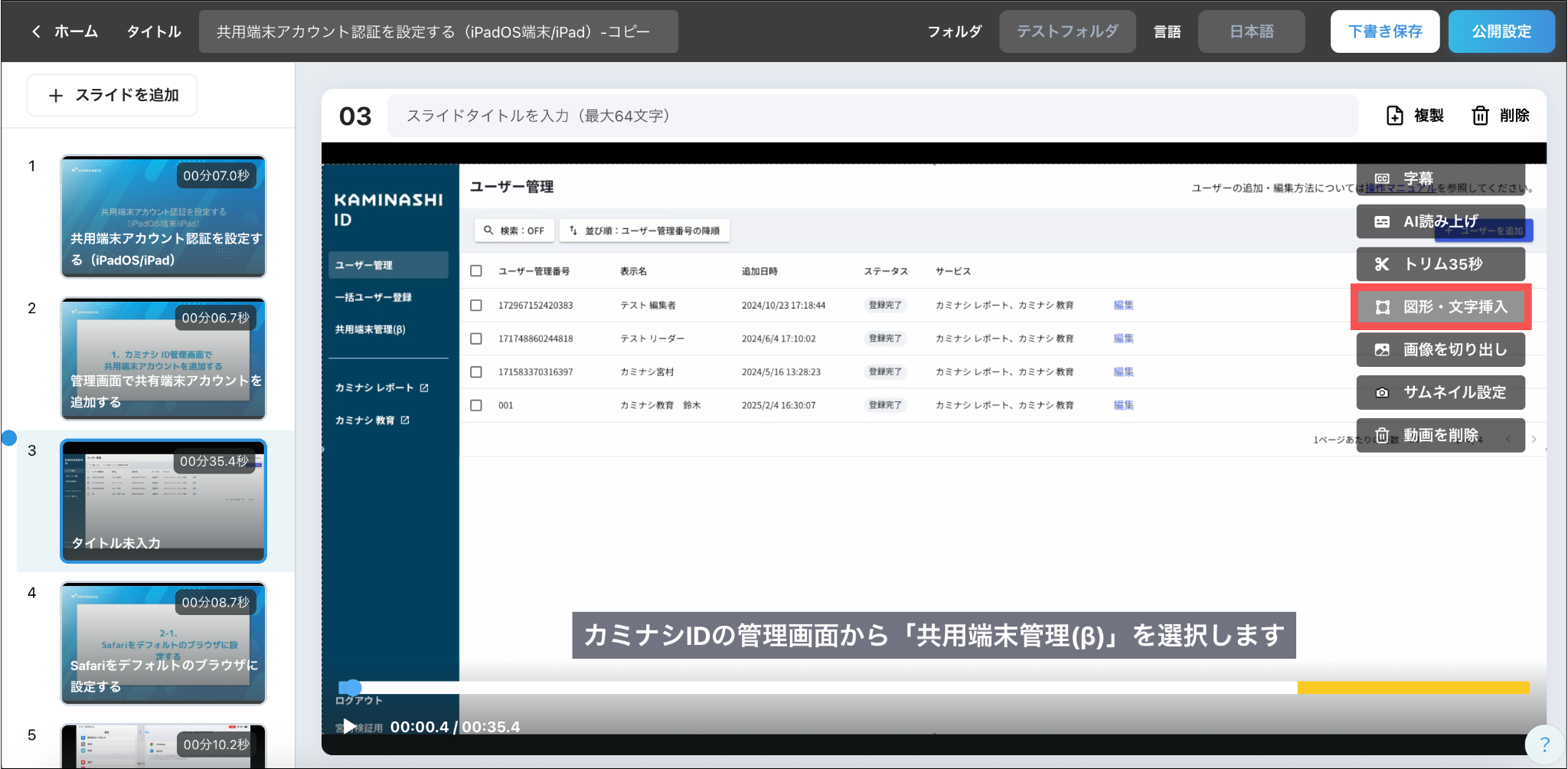
Task: Click the yellow trimmed section of timeline
Action: click(x=1413, y=688)
